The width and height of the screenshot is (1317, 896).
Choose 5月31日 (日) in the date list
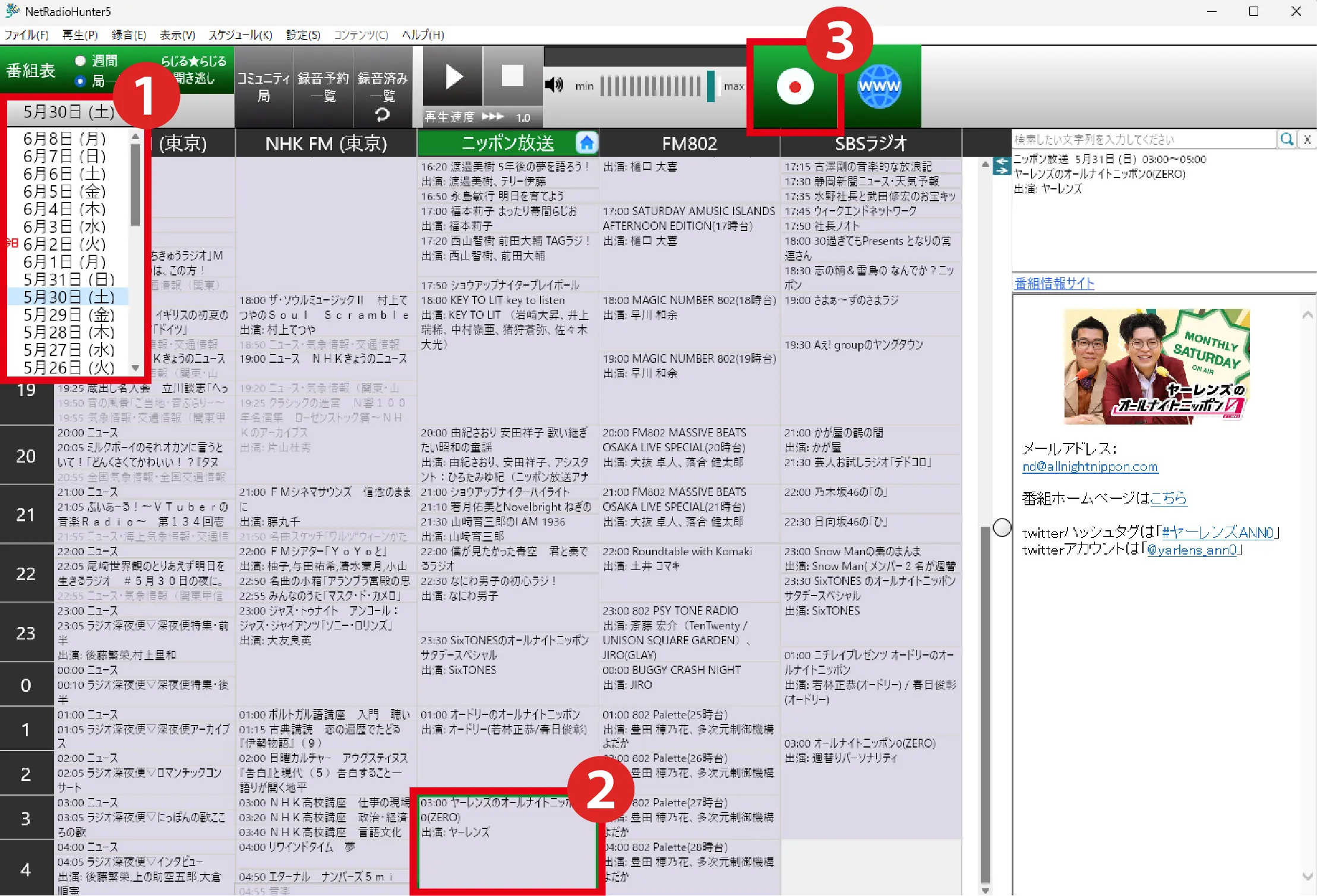pyautogui.click(x=68, y=279)
